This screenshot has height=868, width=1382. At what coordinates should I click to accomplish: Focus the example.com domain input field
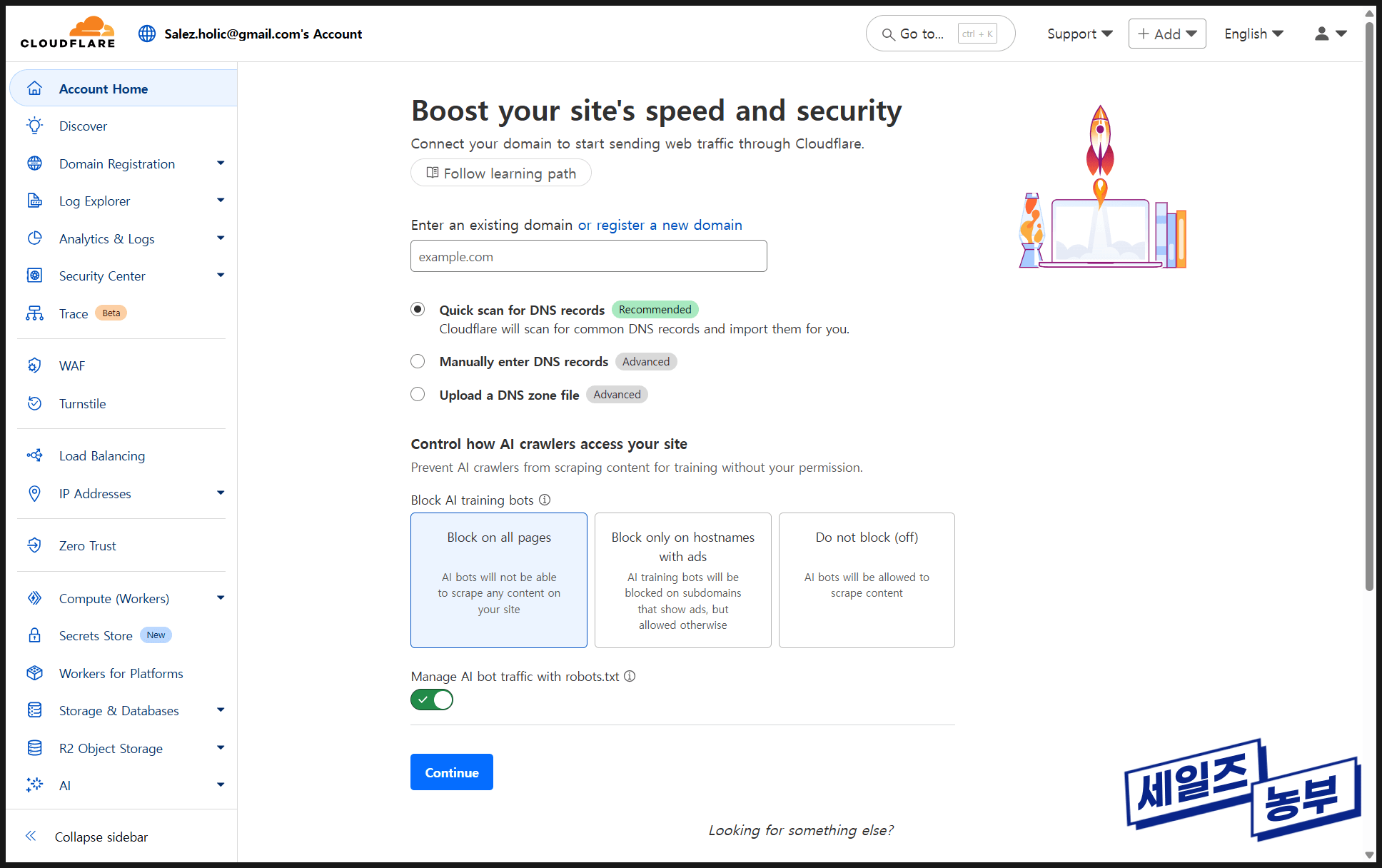[588, 256]
